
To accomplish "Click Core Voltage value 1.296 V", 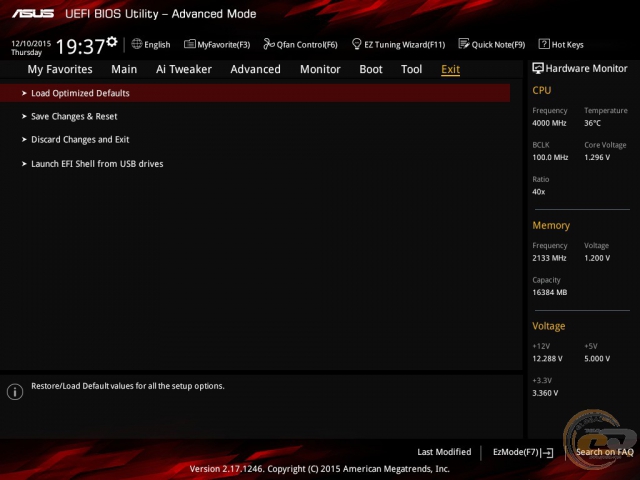I will point(597,157).
